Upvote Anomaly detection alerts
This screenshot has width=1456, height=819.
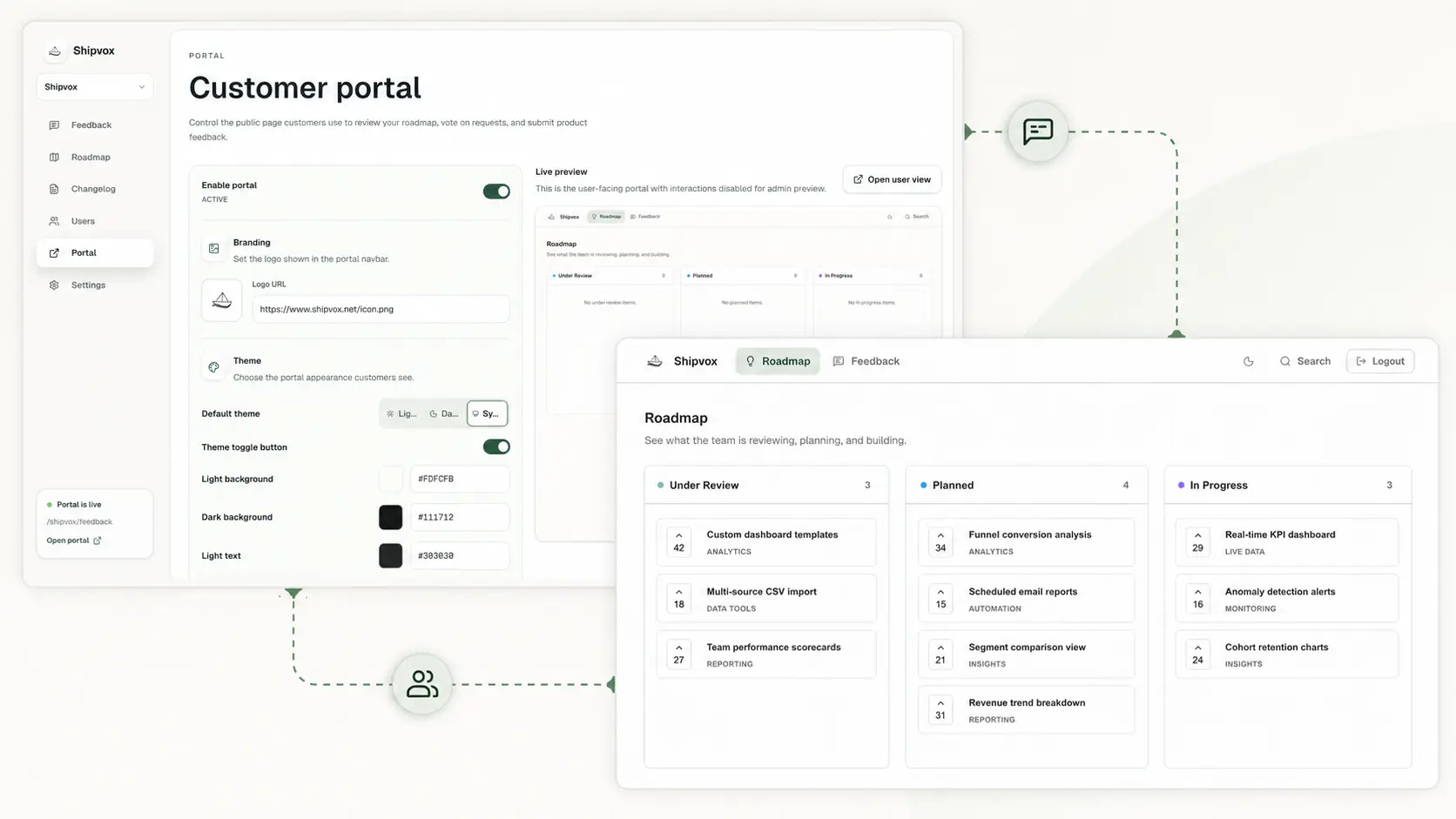click(1198, 598)
